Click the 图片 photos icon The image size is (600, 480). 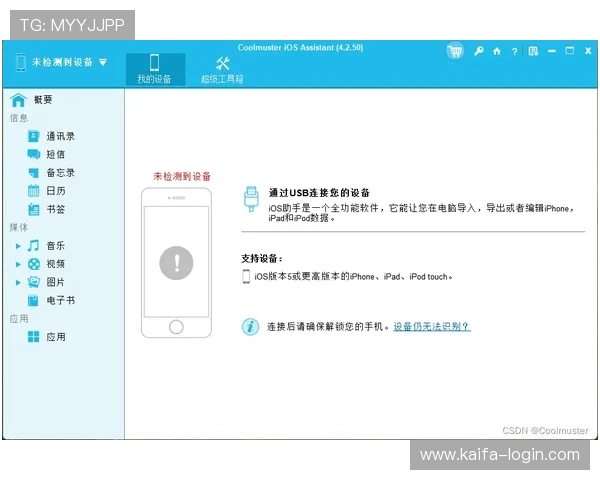coord(34,282)
